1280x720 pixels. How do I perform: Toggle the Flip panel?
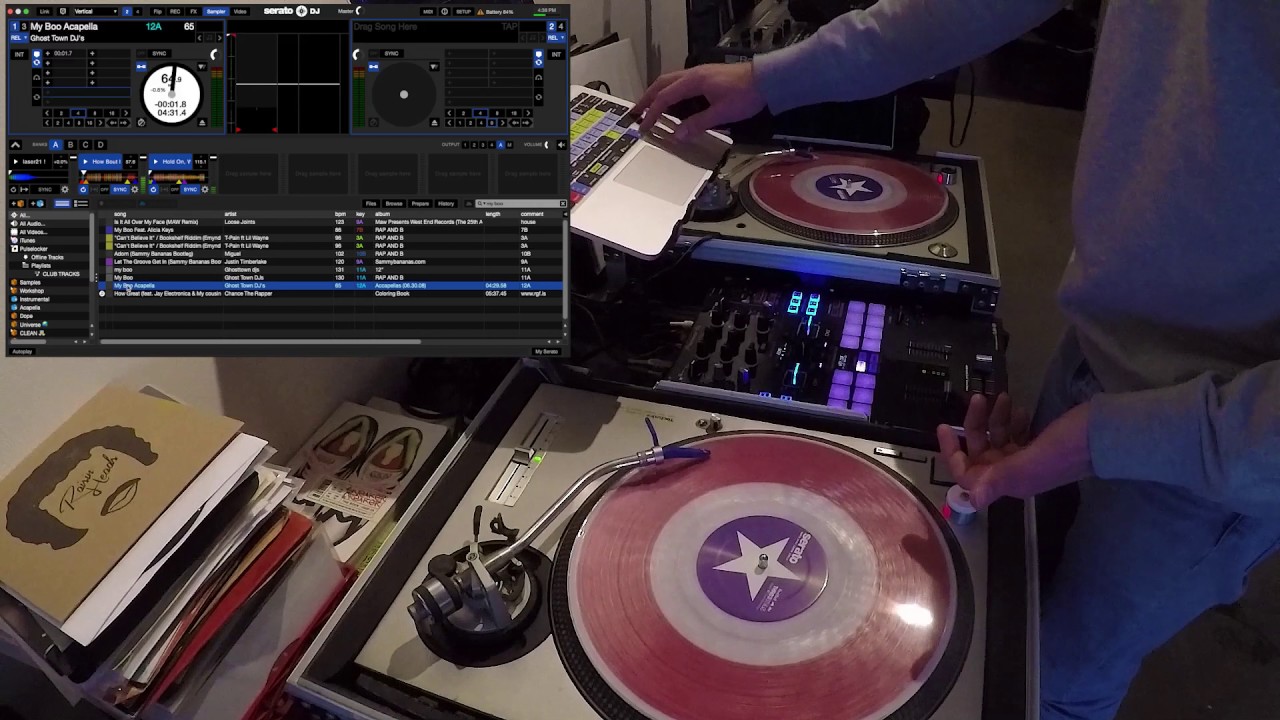click(x=157, y=12)
